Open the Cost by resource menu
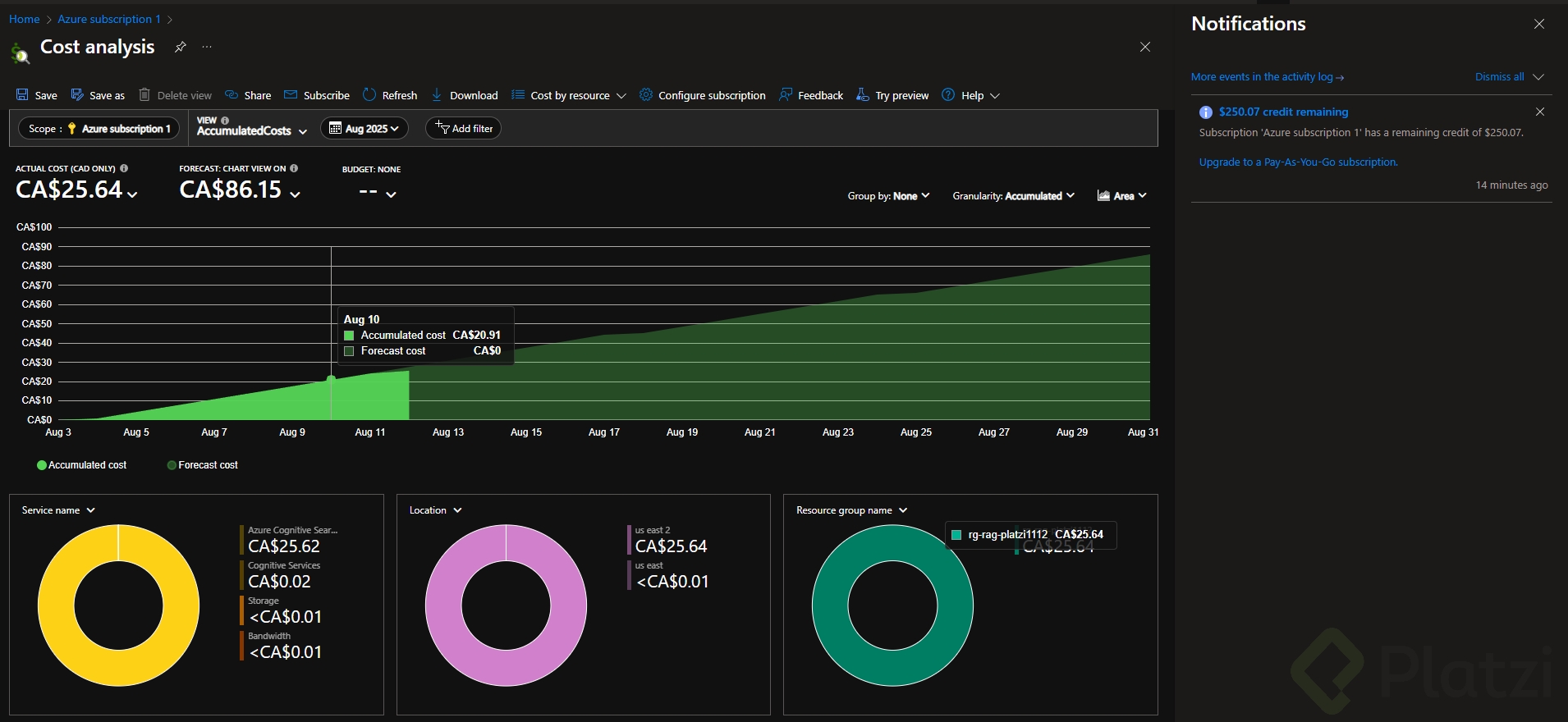Screen dimensions: 1568x722 (x=569, y=95)
